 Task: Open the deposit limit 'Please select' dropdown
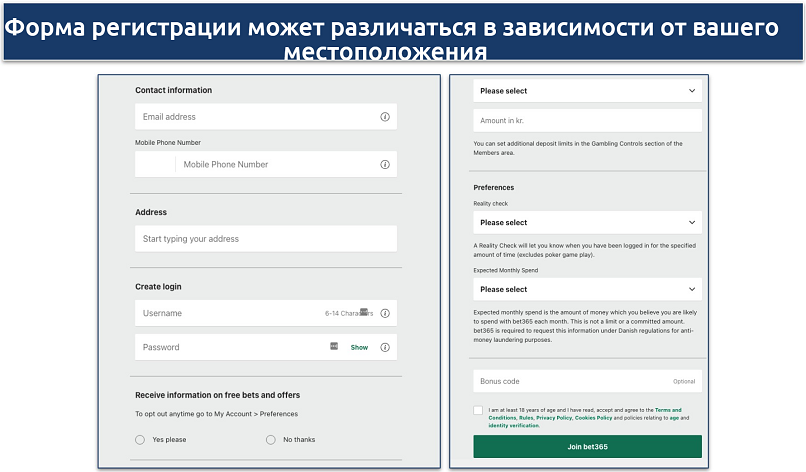[587, 91]
